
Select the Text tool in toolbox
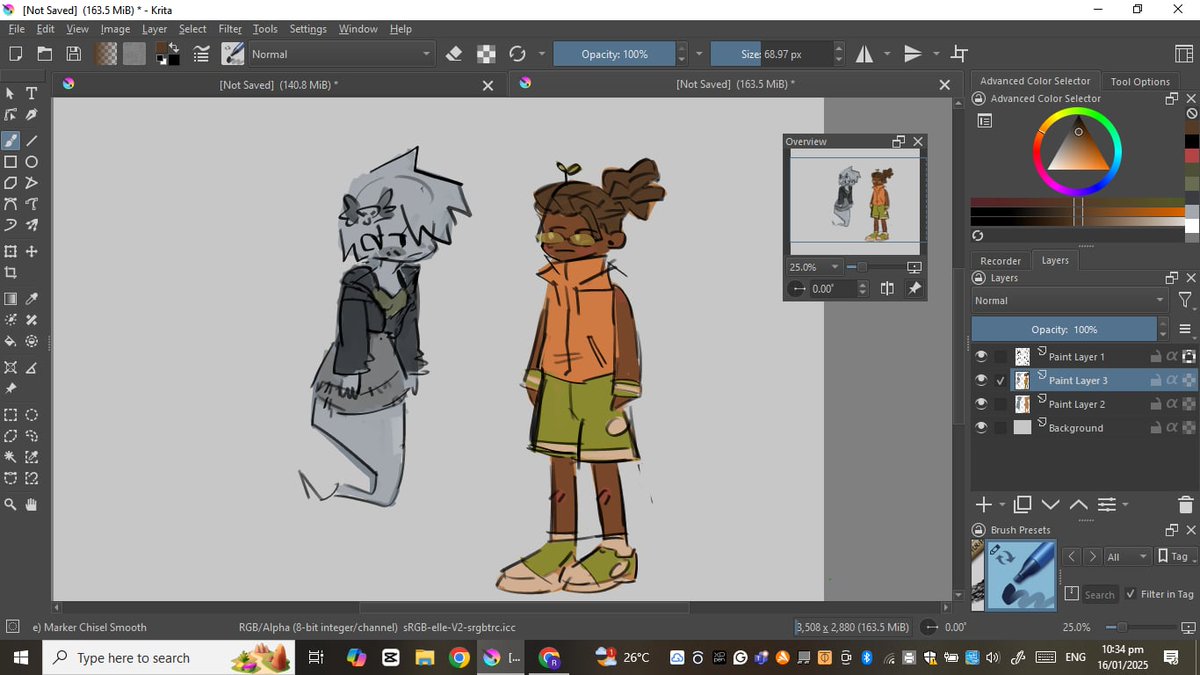click(x=32, y=93)
